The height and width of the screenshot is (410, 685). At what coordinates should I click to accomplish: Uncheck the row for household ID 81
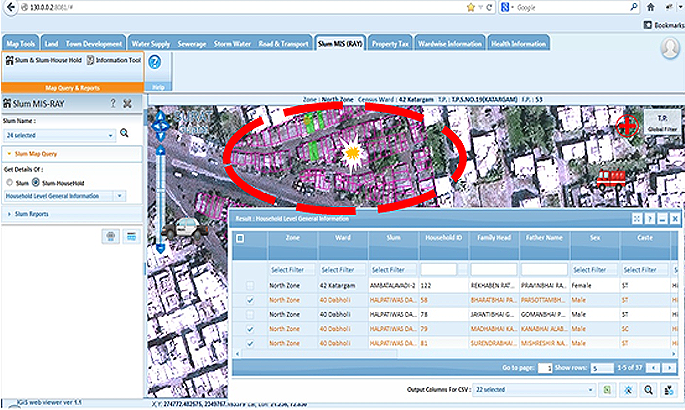(x=250, y=343)
